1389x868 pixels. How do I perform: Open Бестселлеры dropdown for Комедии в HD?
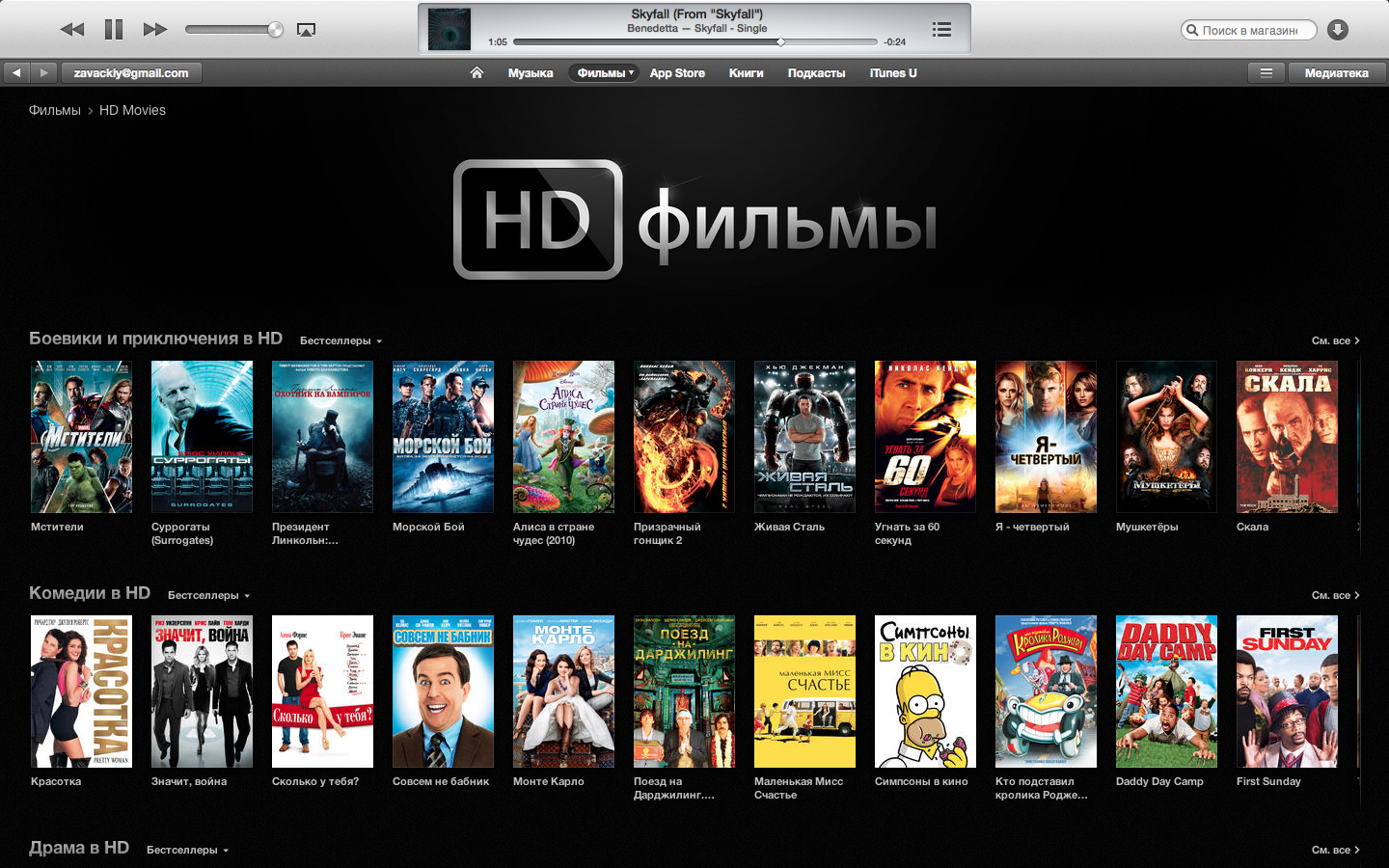click(208, 595)
